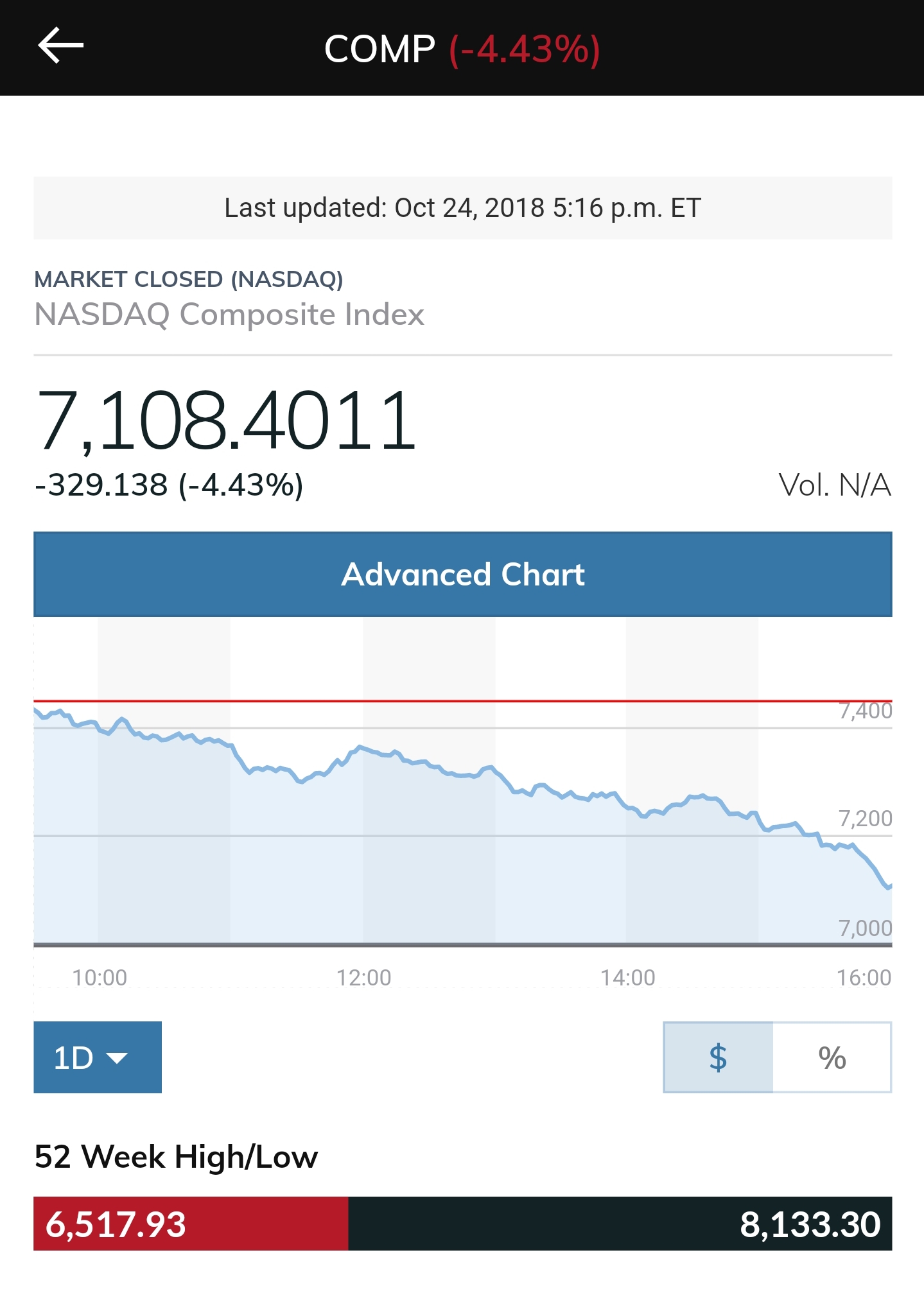Click the 1D dropdown caret arrow
Screen dimensions: 924x1300
tap(118, 1058)
